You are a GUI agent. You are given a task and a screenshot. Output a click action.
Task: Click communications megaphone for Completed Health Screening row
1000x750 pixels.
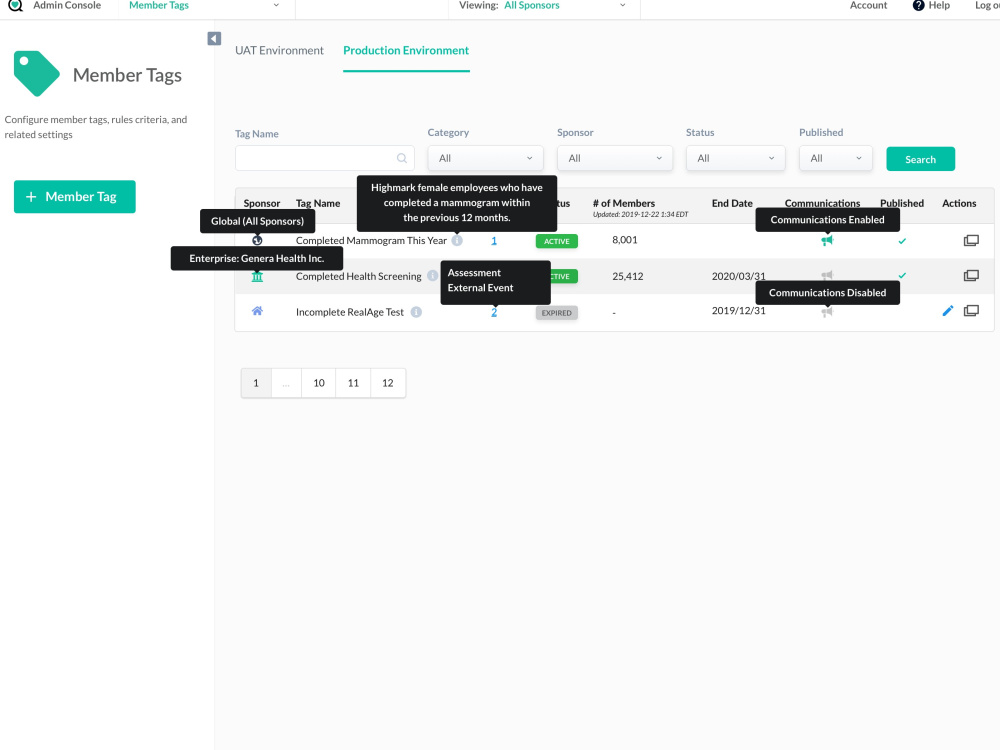[827, 276]
